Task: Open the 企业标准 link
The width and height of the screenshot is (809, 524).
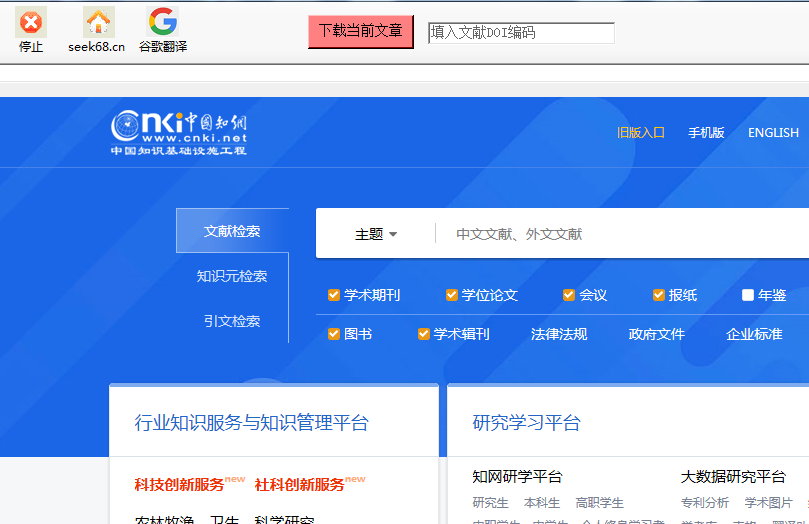Action: pos(754,334)
